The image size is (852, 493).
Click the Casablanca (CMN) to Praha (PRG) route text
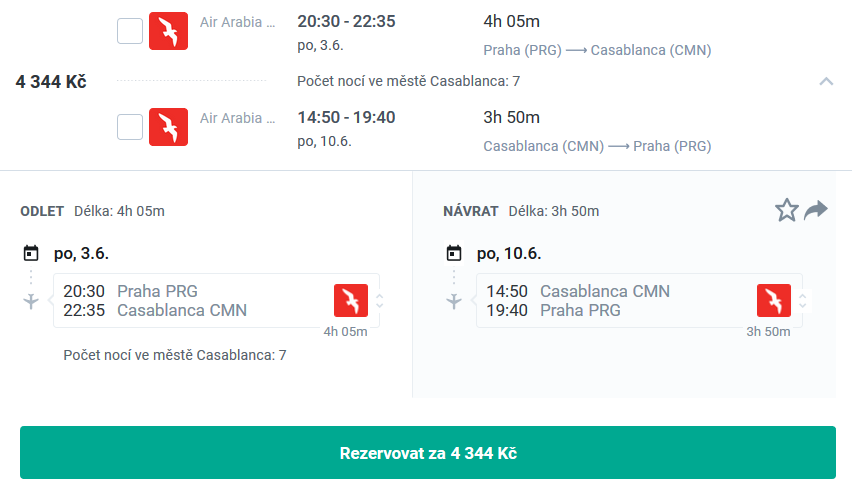pyautogui.click(x=597, y=146)
